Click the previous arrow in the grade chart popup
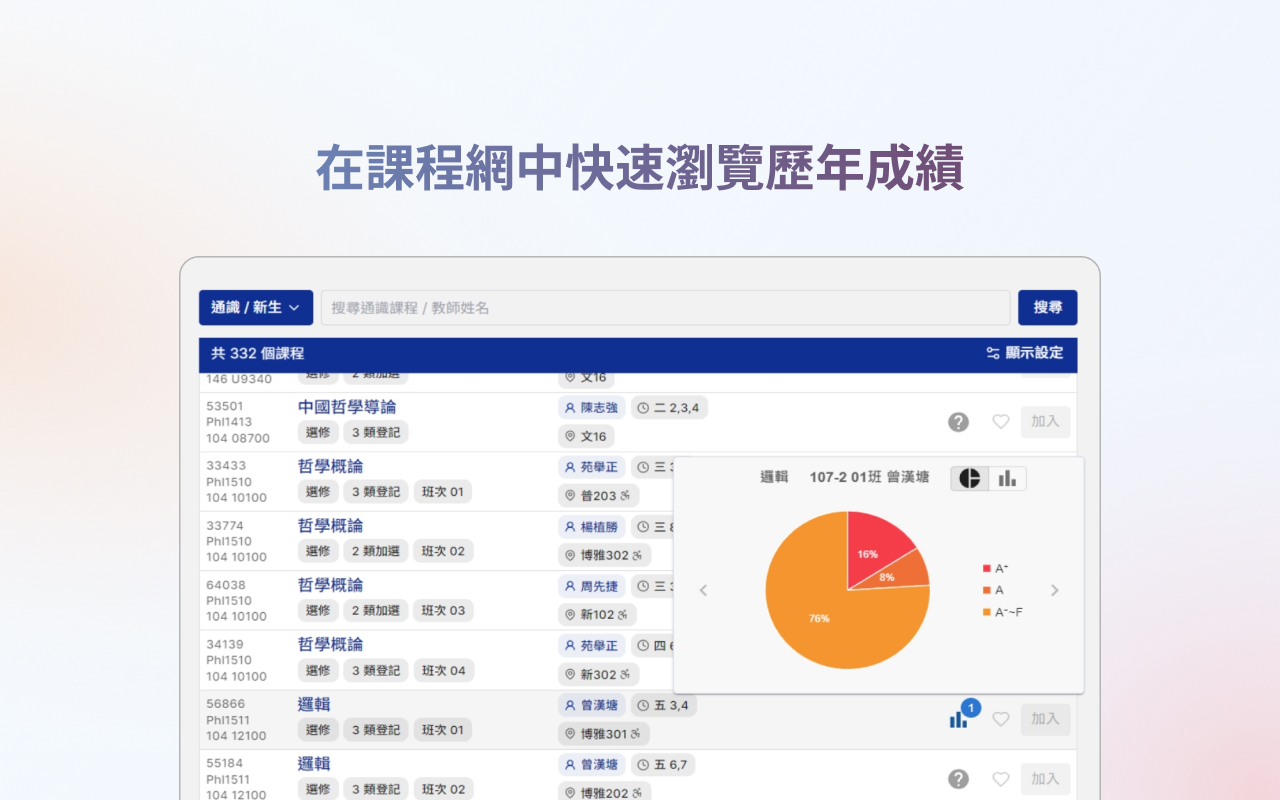The width and height of the screenshot is (1280, 800). pos(704,590)
